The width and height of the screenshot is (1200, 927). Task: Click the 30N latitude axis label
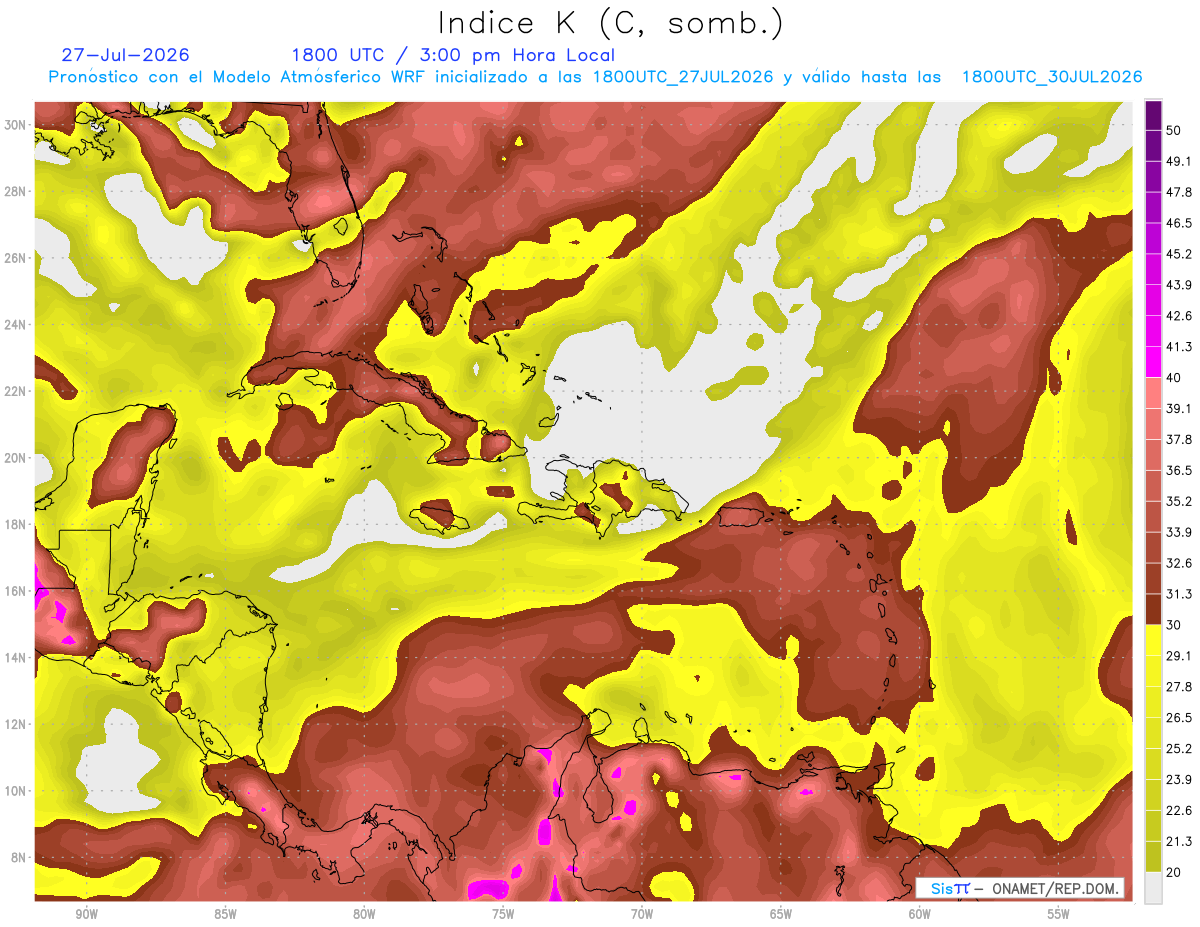(16, 125)
